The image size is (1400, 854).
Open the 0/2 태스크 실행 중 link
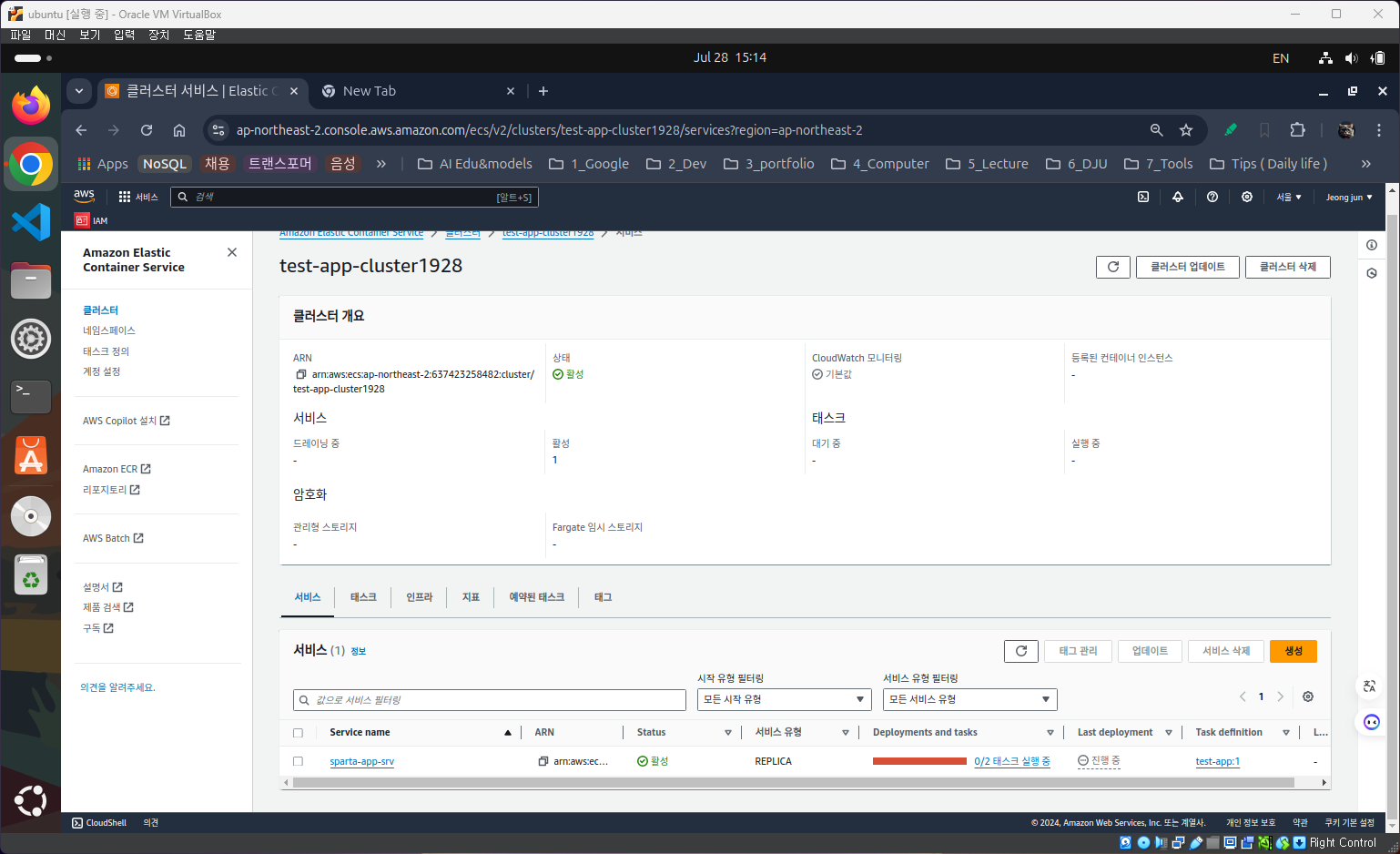1012,761
